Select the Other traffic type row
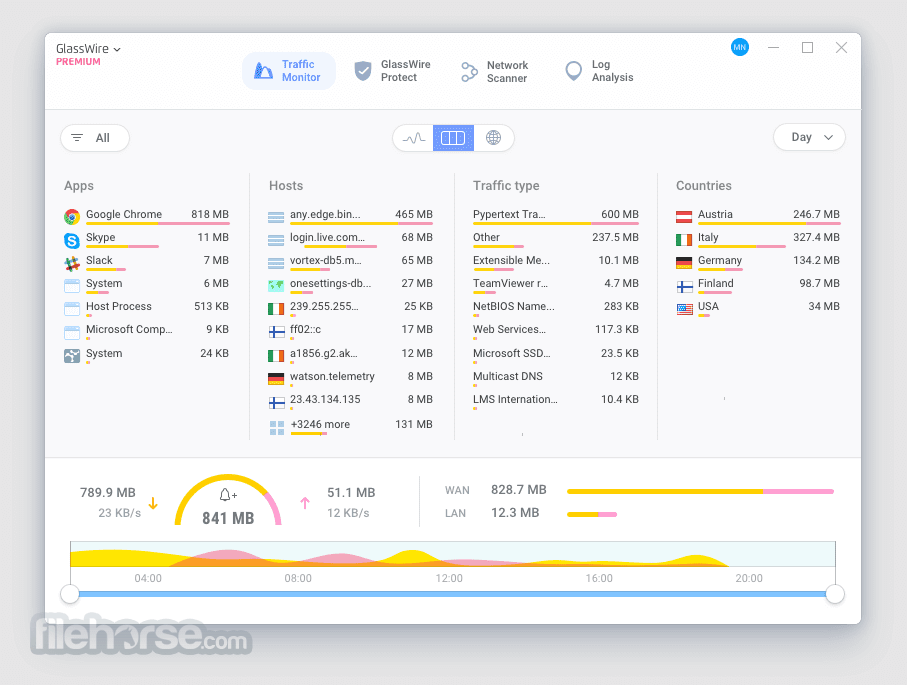The width and height of the screenshot is (907, 685). click(x=555, y=238)
